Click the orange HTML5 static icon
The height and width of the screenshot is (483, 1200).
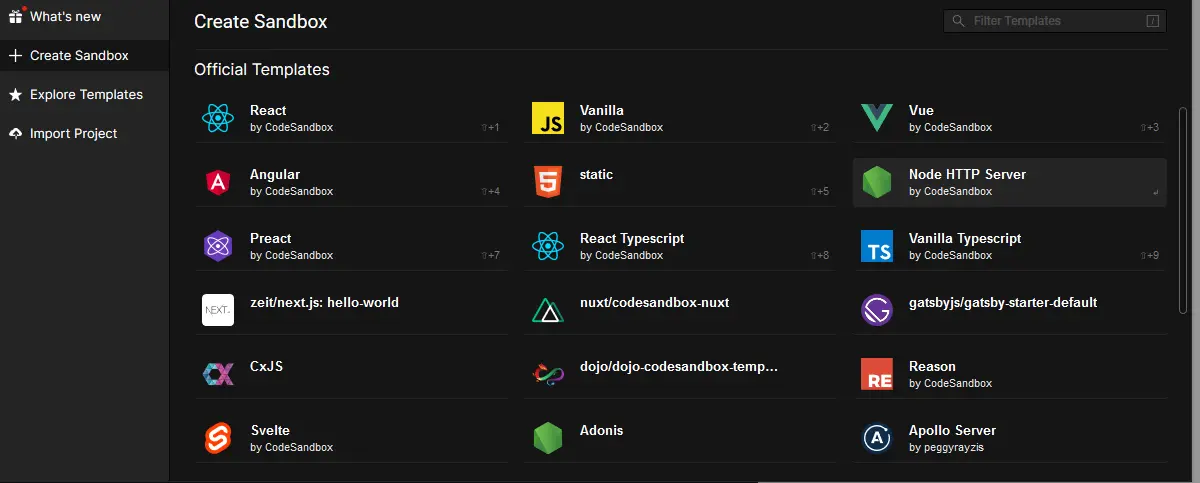coord(547,182)
